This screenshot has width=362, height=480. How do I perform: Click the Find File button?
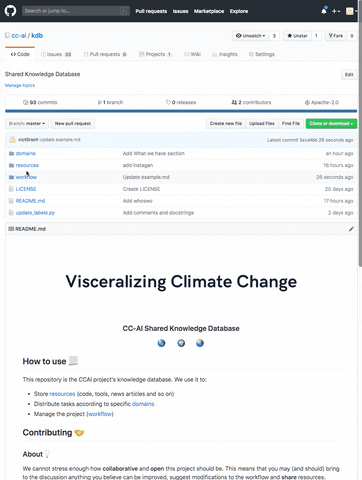(x=291, y=123)
